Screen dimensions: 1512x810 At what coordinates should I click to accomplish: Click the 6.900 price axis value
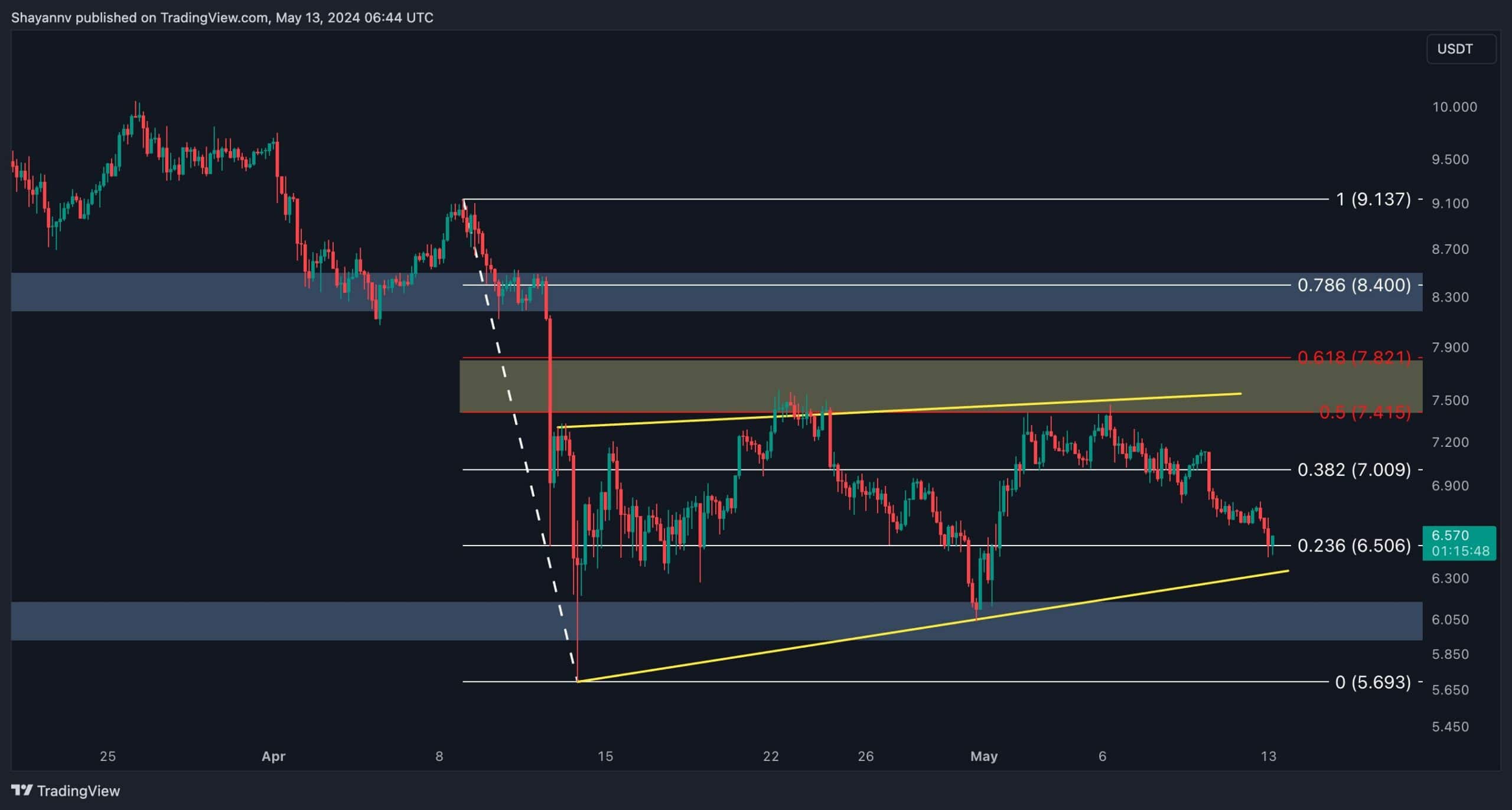pos(1450,485)
